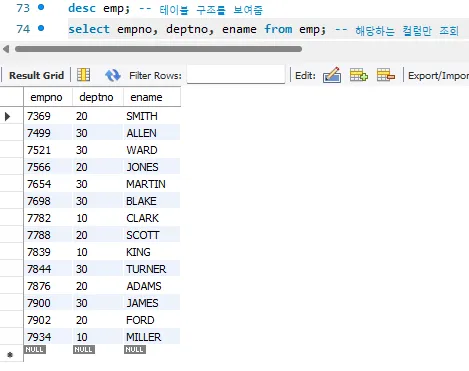Click line 73 desc emp statement
This screenshot has height=371, width=469.
click(99, 8)
